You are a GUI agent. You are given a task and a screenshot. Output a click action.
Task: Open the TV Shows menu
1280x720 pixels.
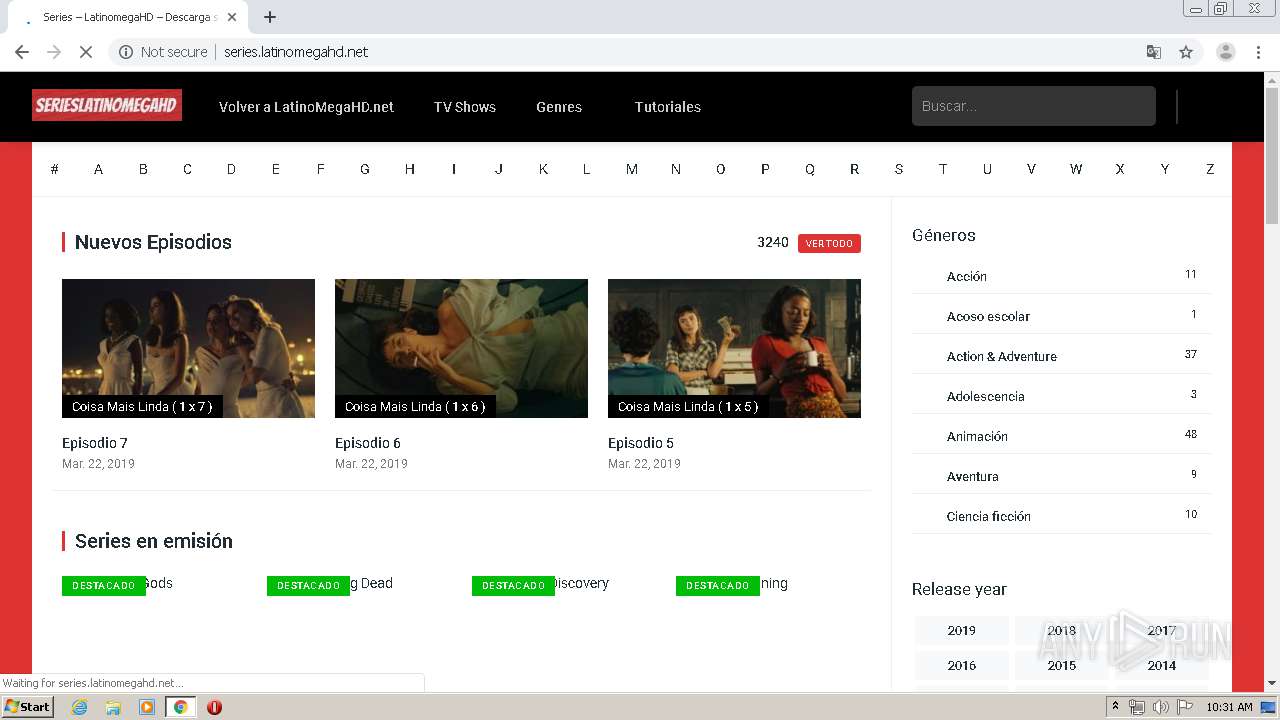tap(465, 107)
